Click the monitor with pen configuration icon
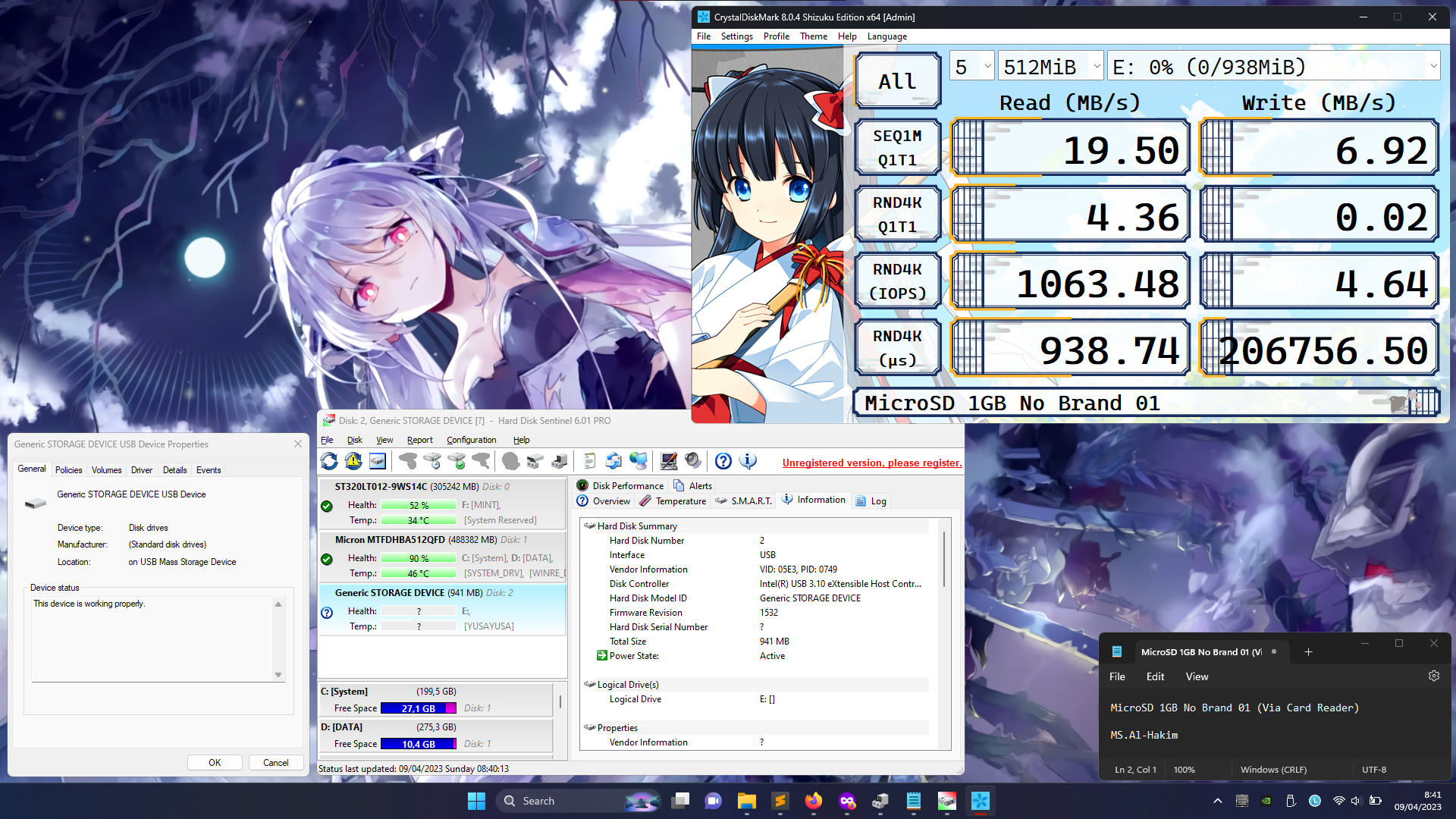Screen dimensions: 1456x819 669,461
